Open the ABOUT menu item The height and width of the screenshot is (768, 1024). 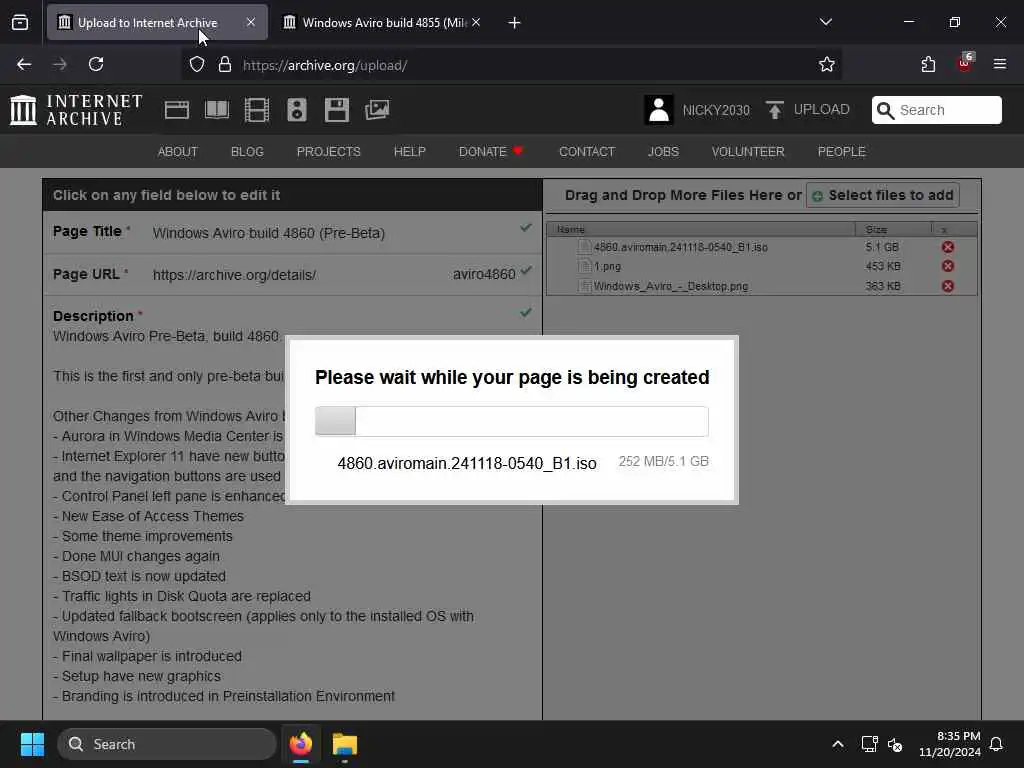178,152
